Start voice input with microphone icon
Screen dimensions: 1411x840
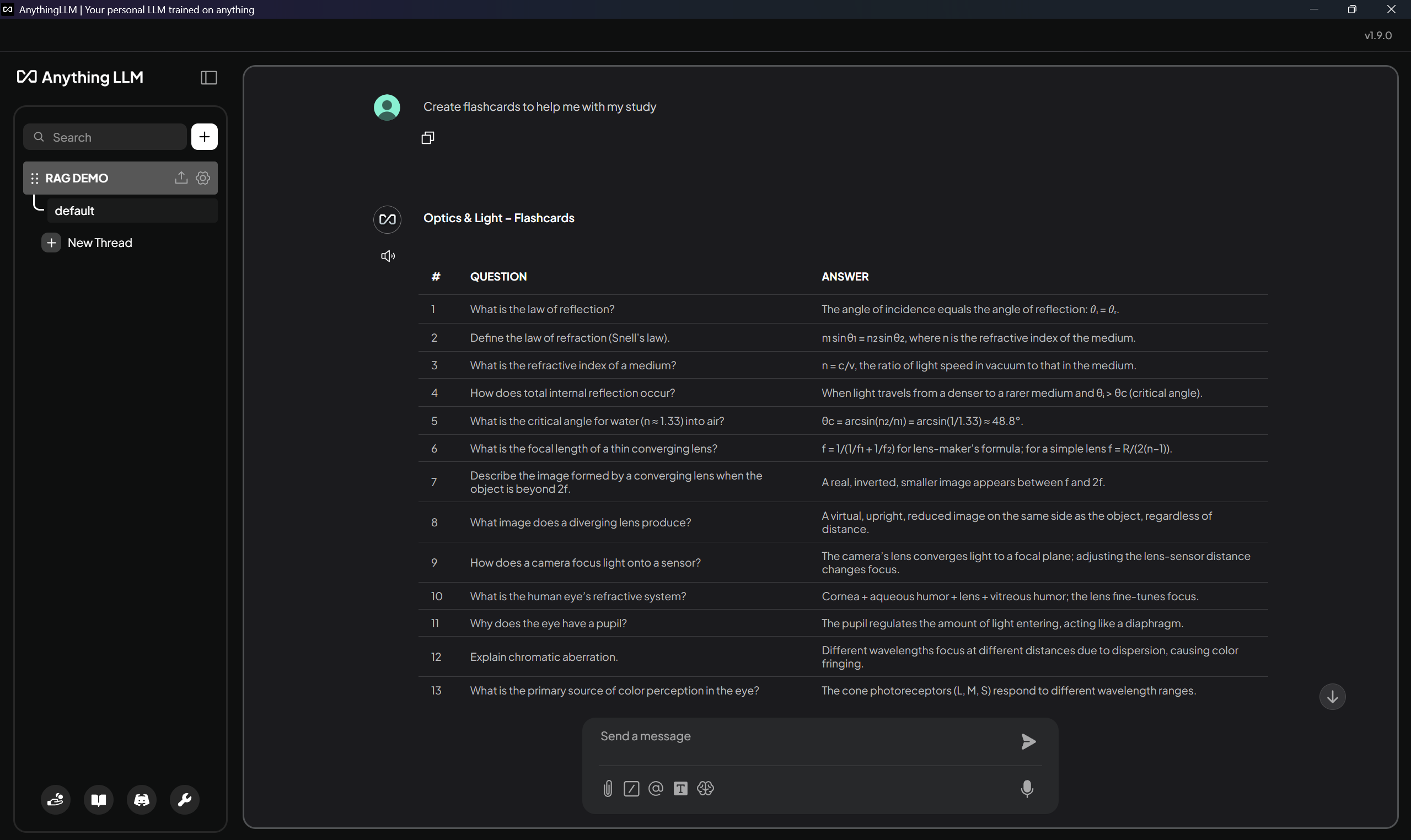(1027, 789)
